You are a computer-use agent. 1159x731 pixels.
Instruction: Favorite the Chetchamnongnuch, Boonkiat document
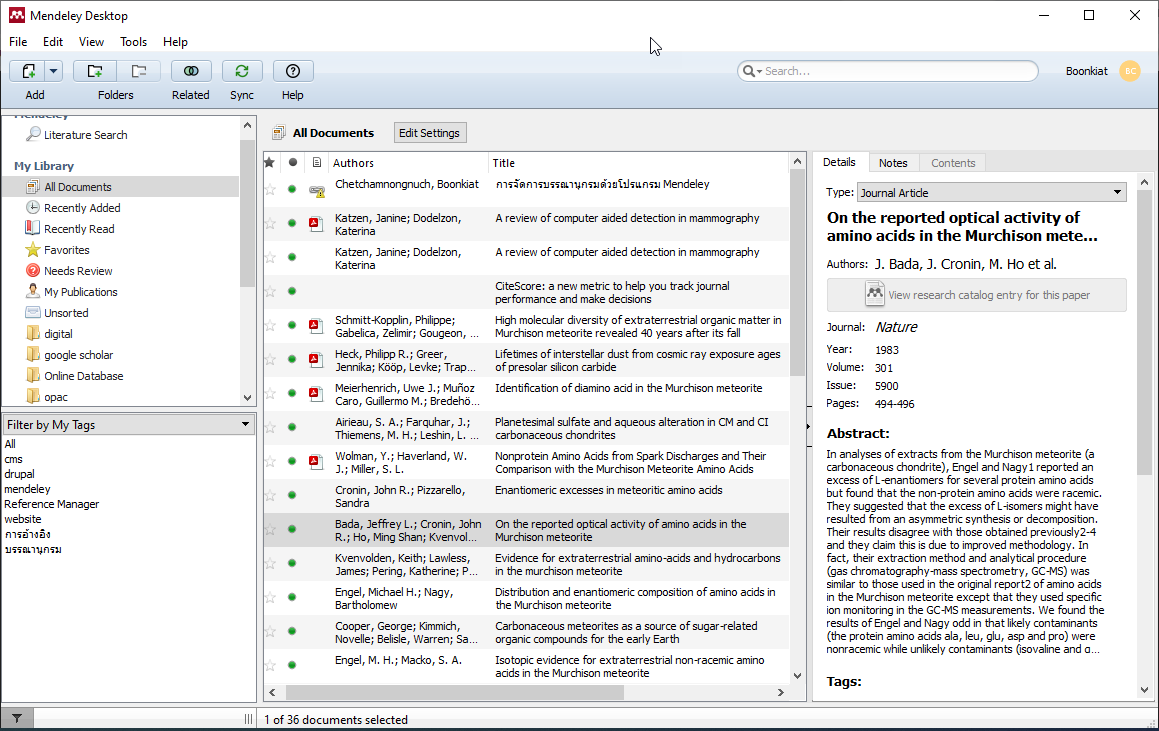[271, 189]
